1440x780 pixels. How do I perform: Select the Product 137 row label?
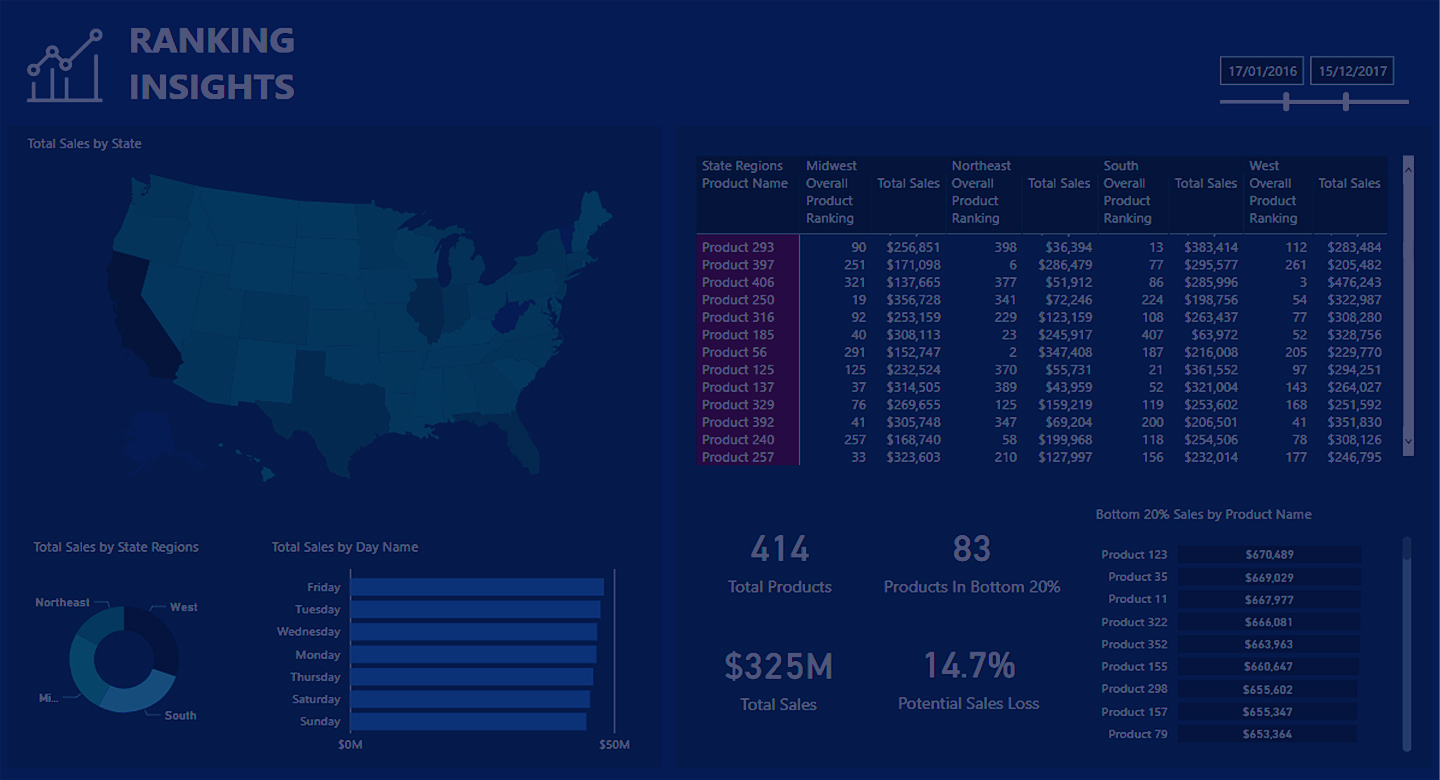[738, 387]
